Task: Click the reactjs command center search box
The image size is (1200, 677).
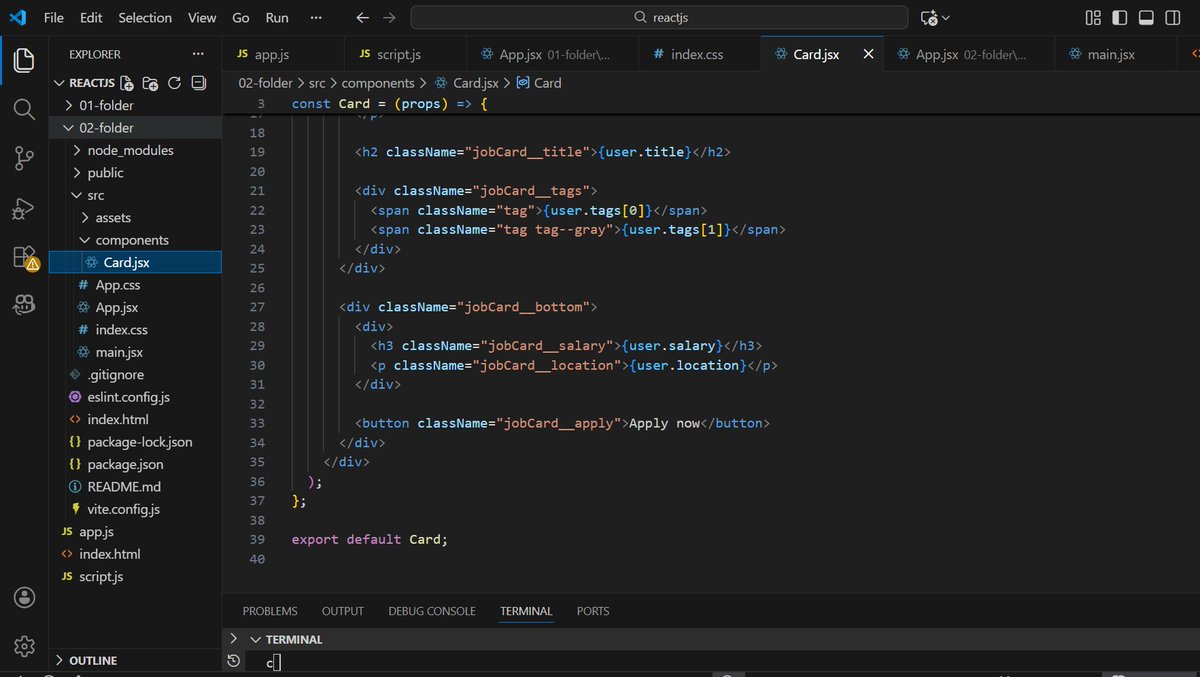Action: [660, 18]
